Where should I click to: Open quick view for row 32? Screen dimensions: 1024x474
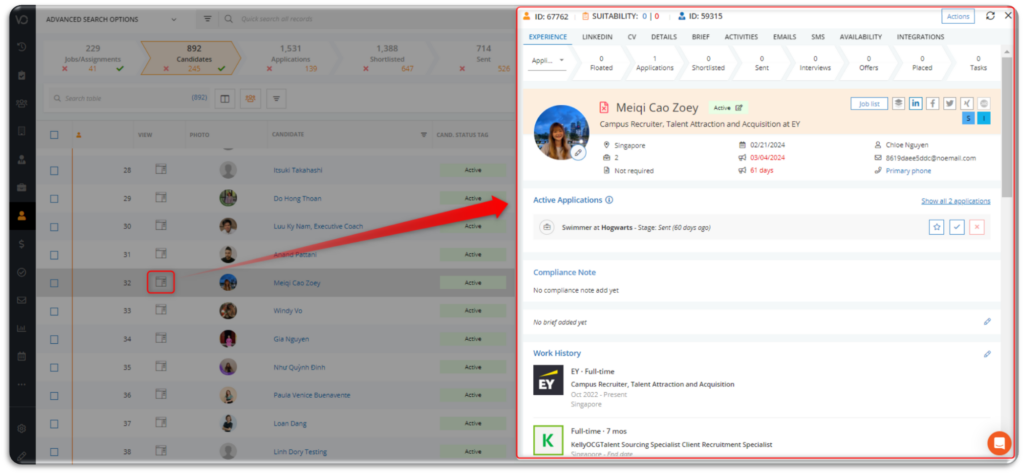tap(160, 282)
